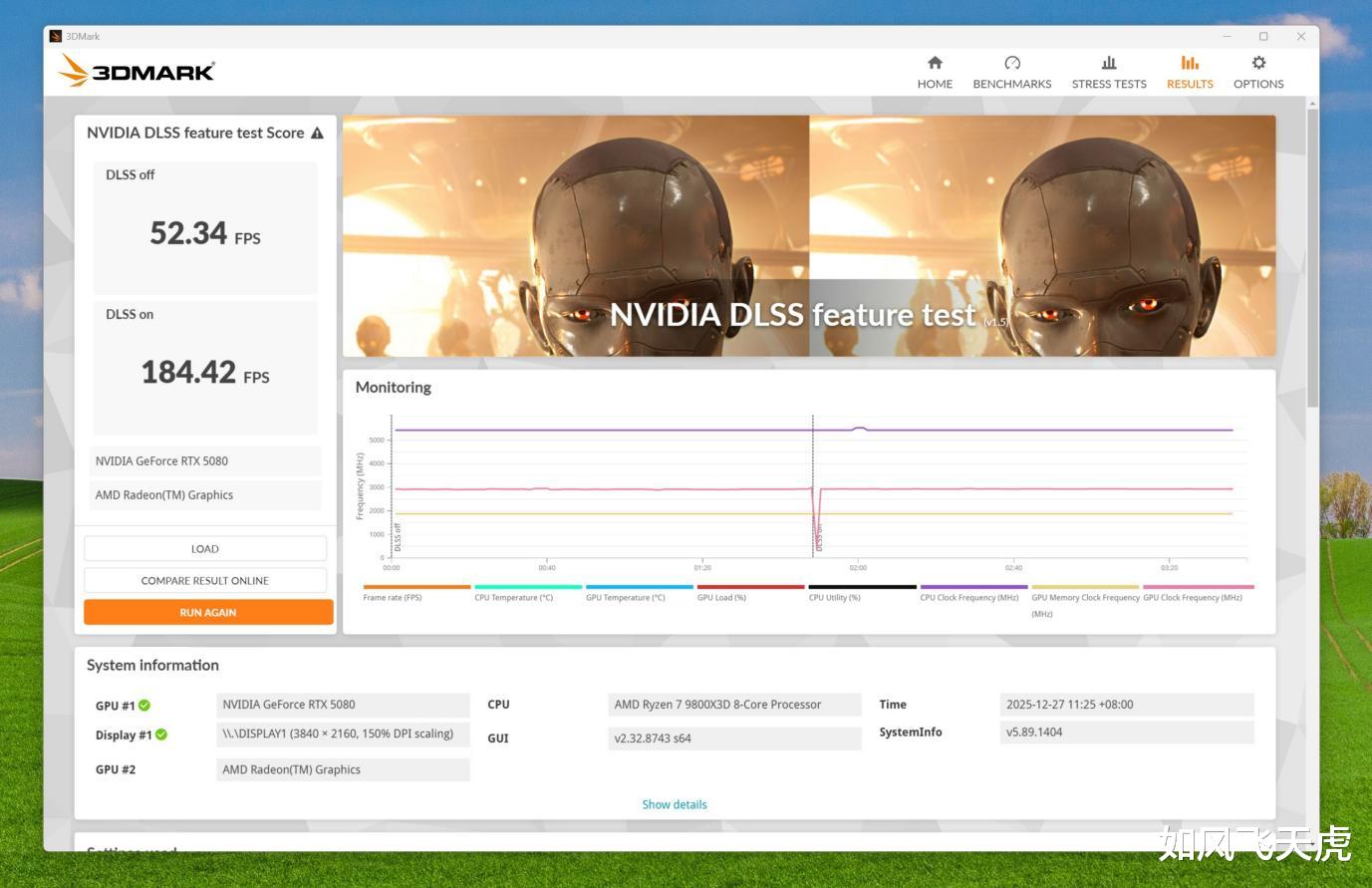Image resolution: width=1372 pixels, height=888 pixels.
Task: Click the 03:20 tick label on the chart
Action: pyautogui.click(x=1169, y=568)
